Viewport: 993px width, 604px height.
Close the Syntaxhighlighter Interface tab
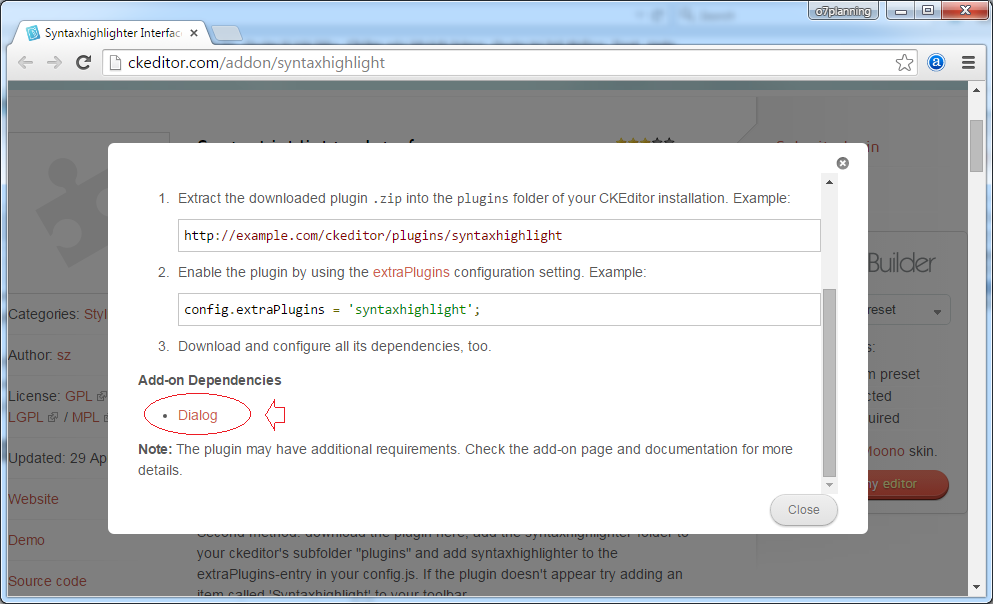[x=194, y=33]
